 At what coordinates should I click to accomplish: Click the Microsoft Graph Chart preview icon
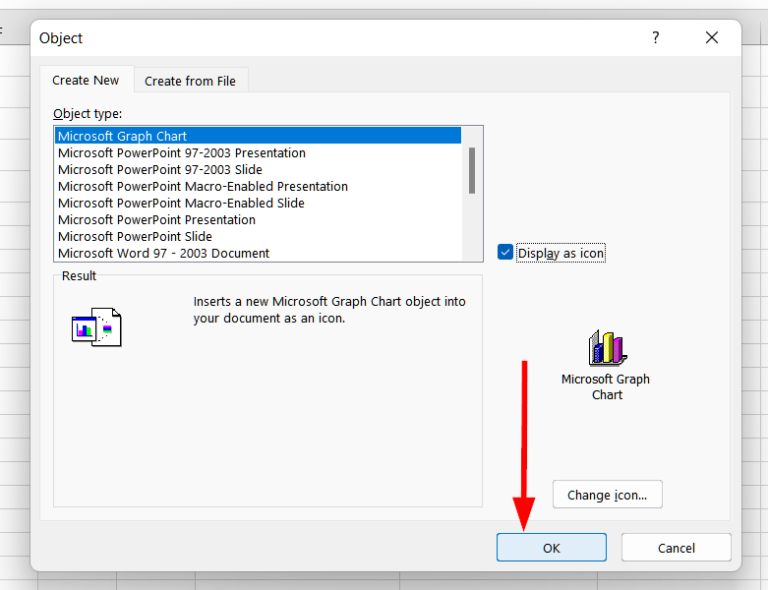coord(607,348)
